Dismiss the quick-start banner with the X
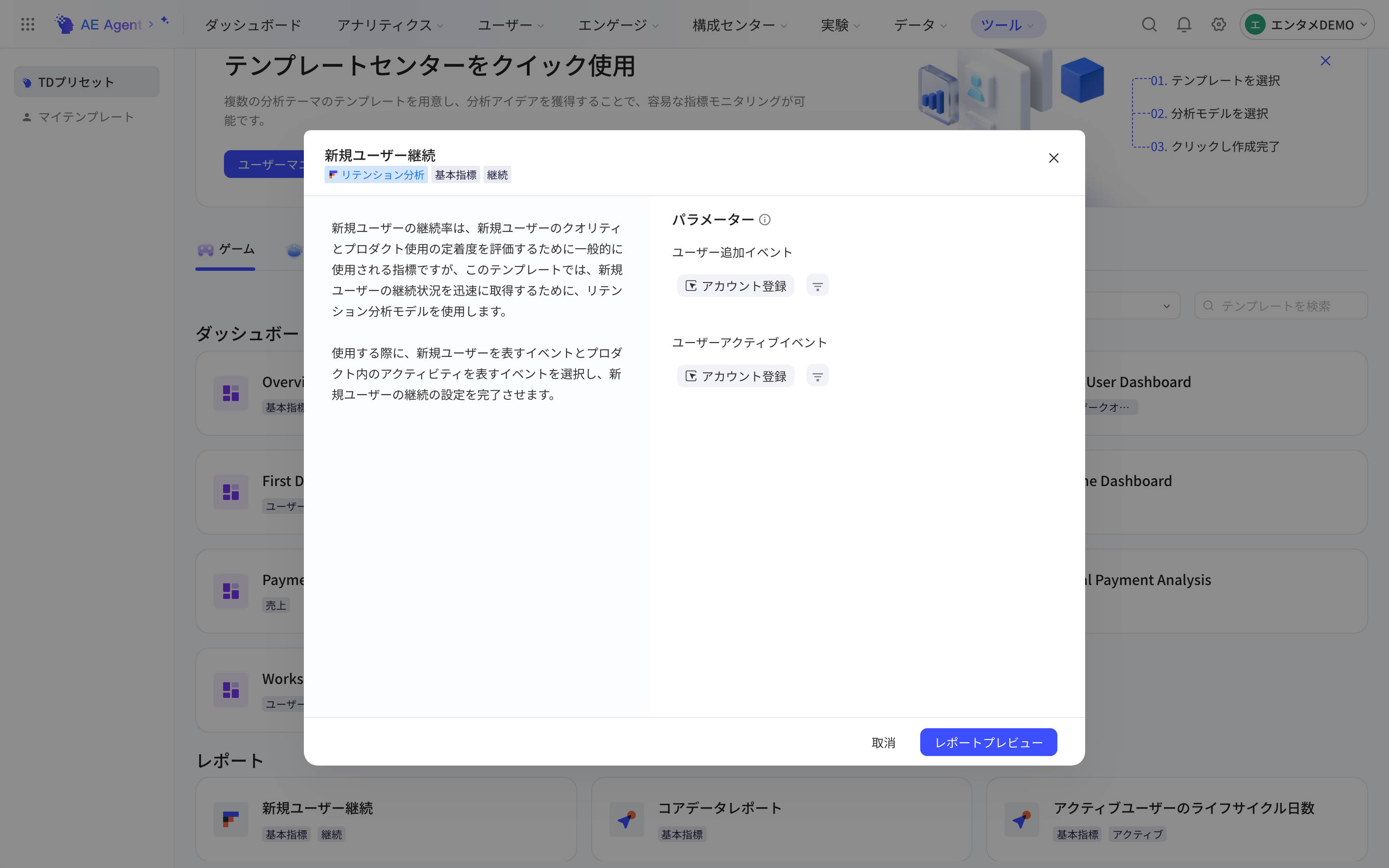Screen dimensions: 1389x868 [1325, 61]
